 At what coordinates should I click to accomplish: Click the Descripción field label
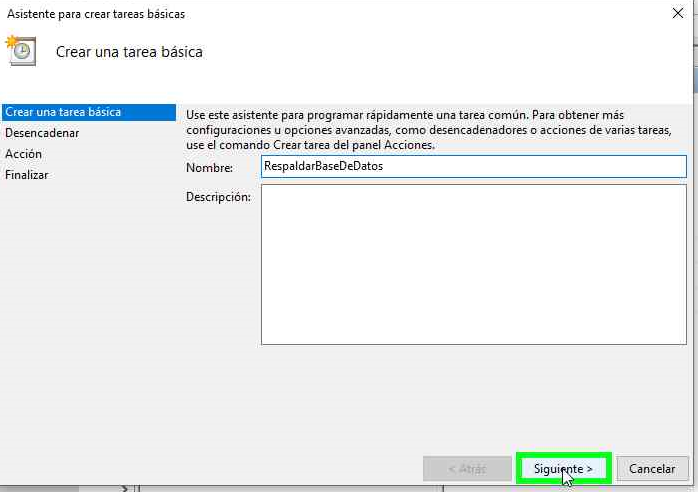[x=218, y=197]
